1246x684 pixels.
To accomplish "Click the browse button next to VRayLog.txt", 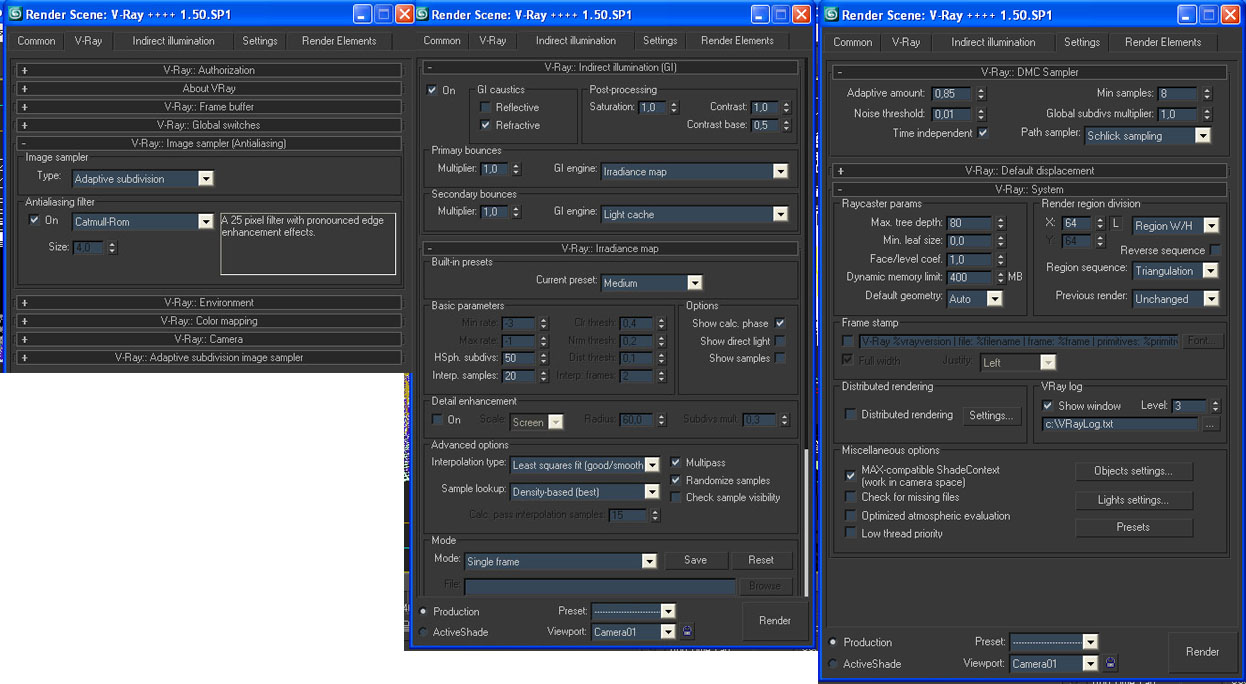I will coord(1211,424).
